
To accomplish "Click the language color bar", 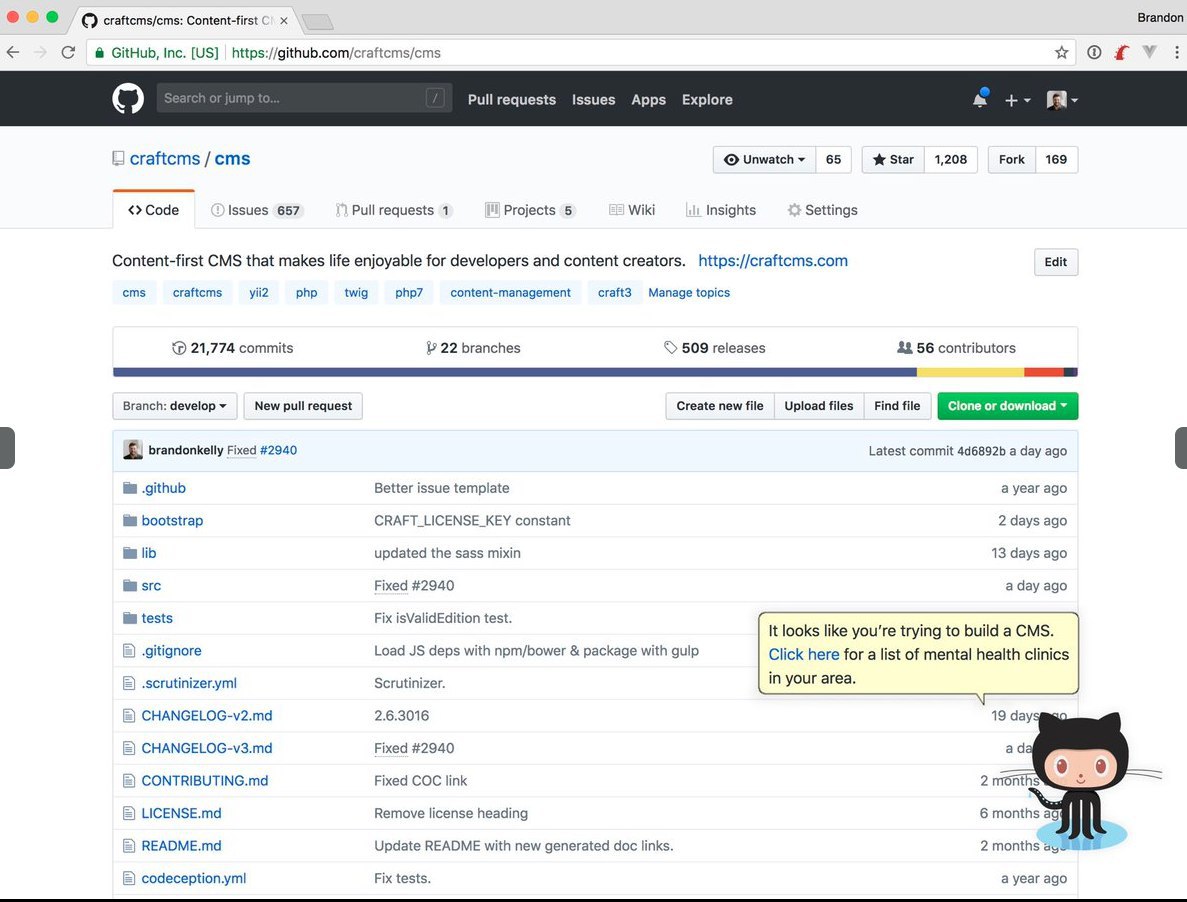I will pyautogui.click(x=595, y=372).
